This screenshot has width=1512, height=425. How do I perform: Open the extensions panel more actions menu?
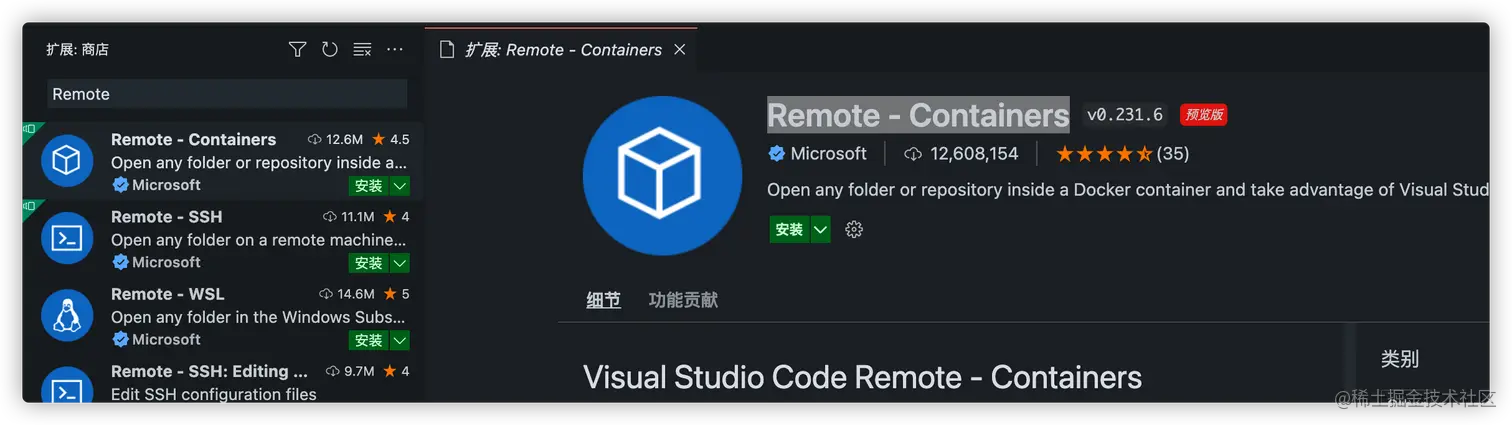coord(395,49)
